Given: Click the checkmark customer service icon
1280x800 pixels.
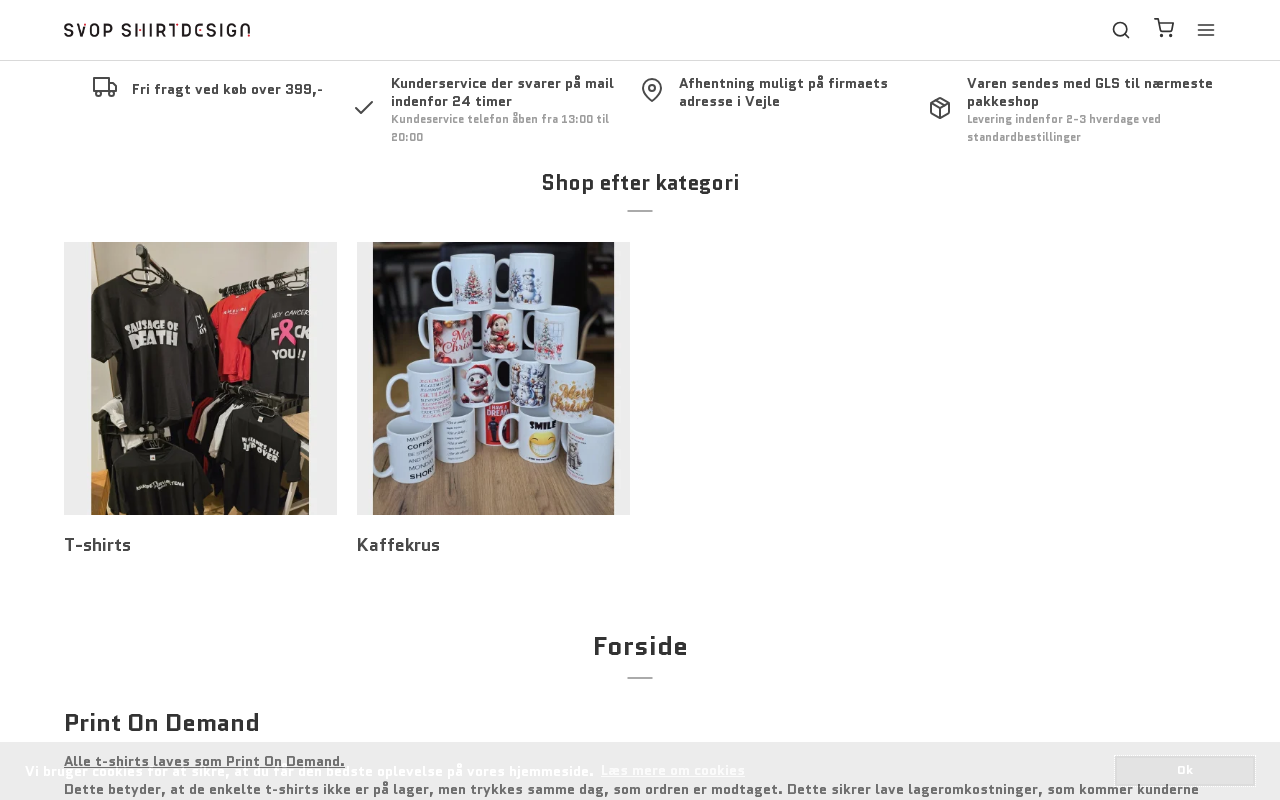Looking at the screenshot, I should click(364, 107).
